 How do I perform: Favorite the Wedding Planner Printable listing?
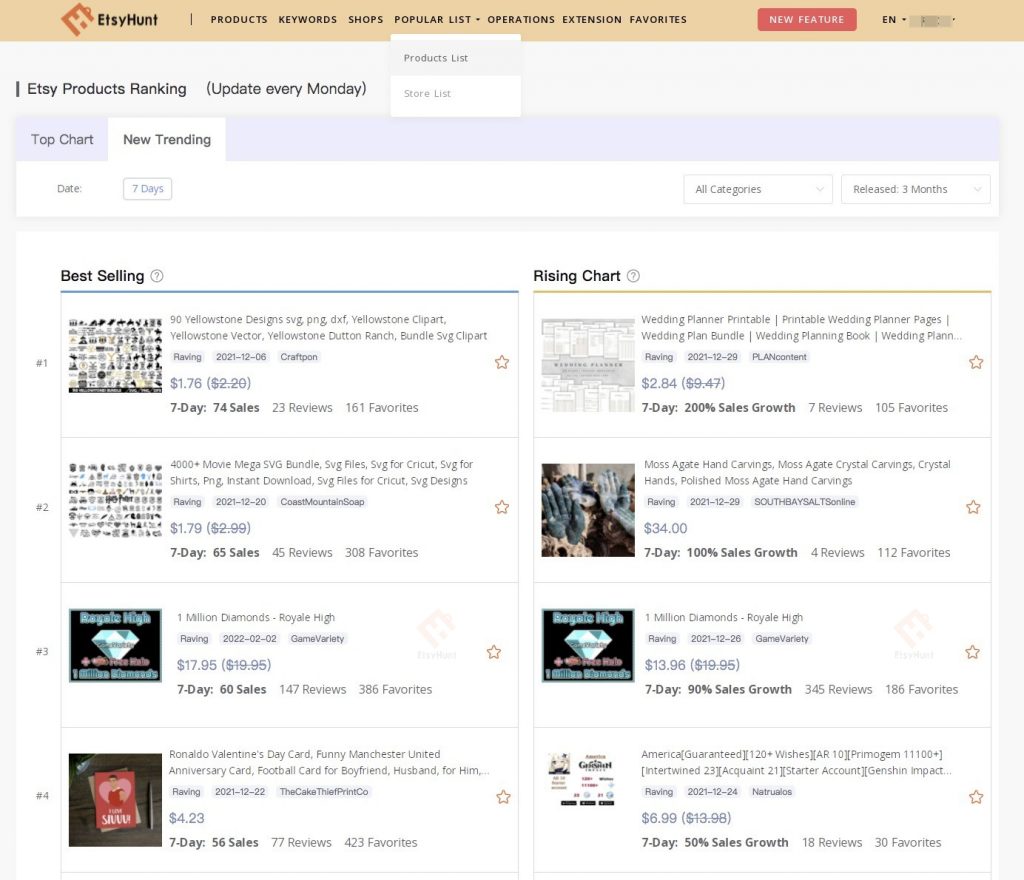point(976,362)
